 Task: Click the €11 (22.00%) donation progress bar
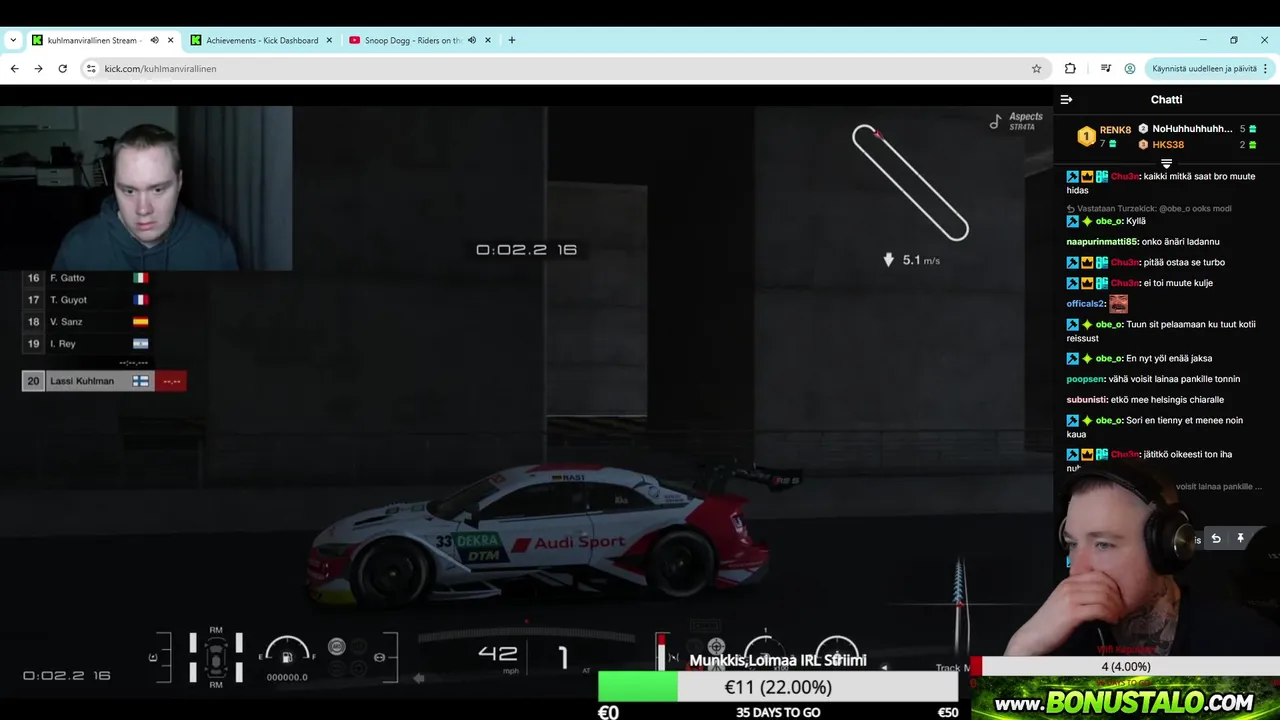(x=778, y=687)
